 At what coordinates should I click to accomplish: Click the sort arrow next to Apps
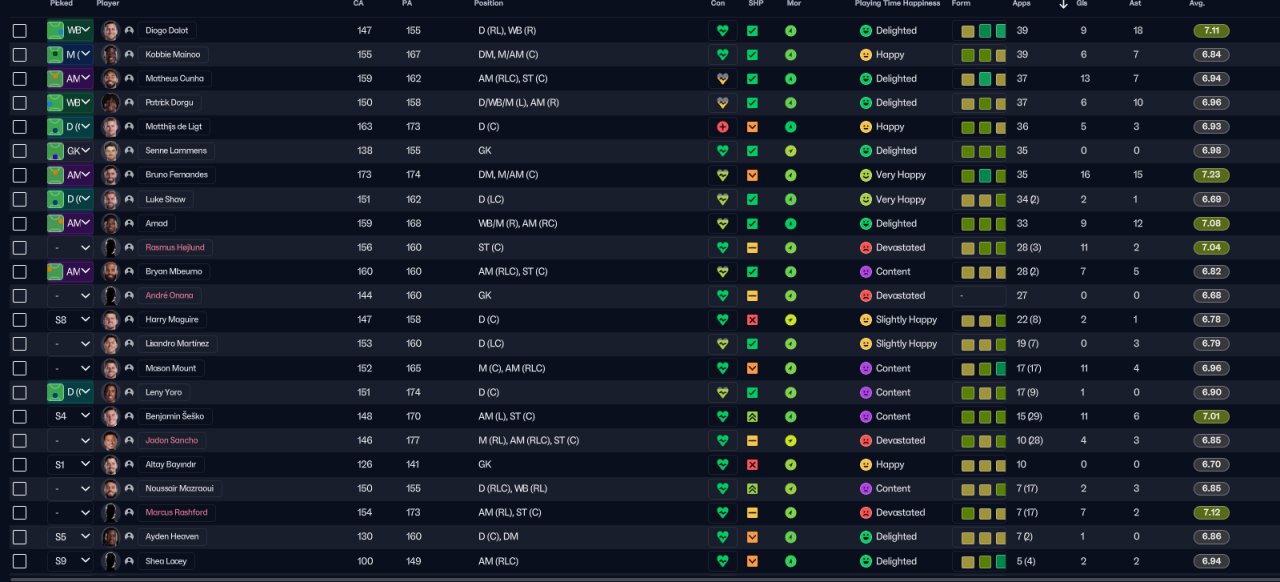pos(1063,4)
